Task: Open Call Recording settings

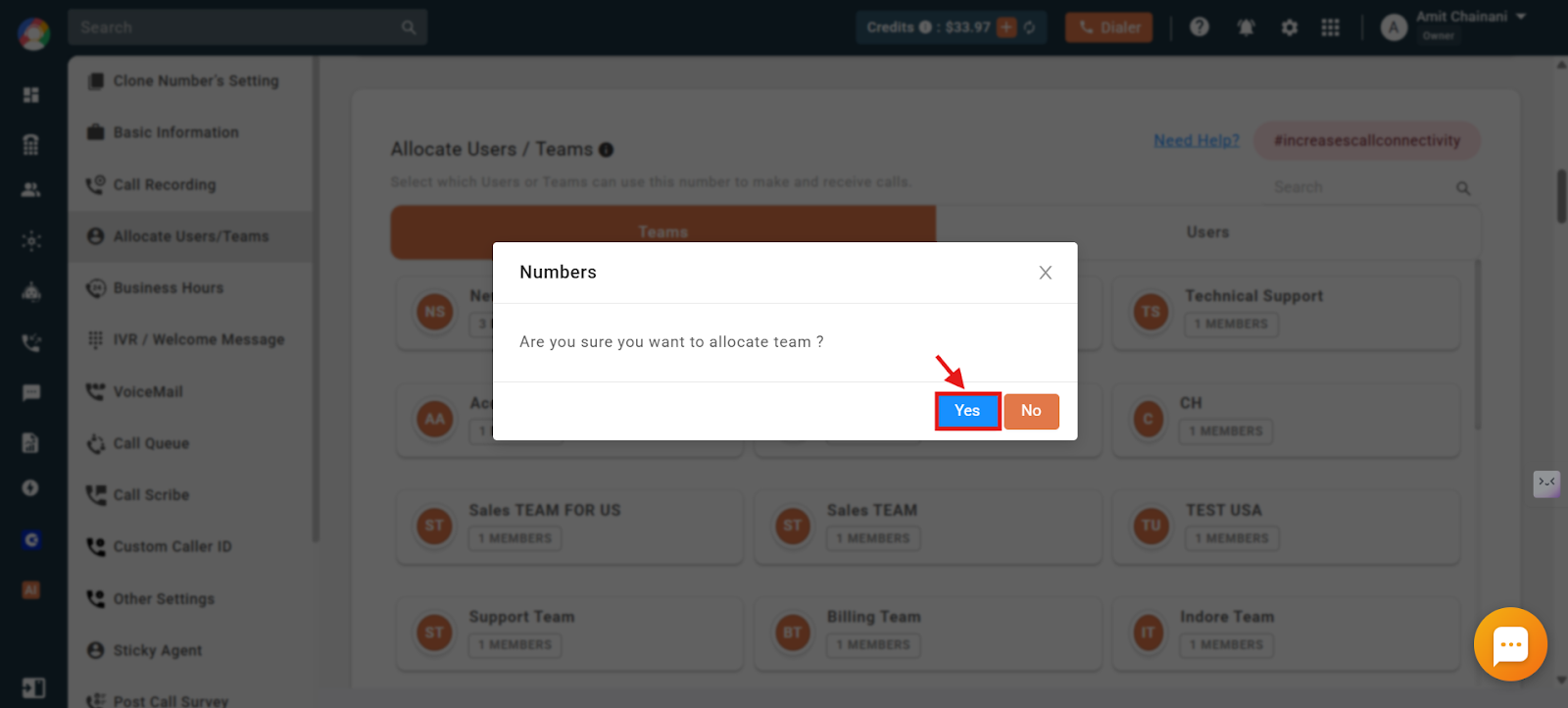Action: (165, 184)
